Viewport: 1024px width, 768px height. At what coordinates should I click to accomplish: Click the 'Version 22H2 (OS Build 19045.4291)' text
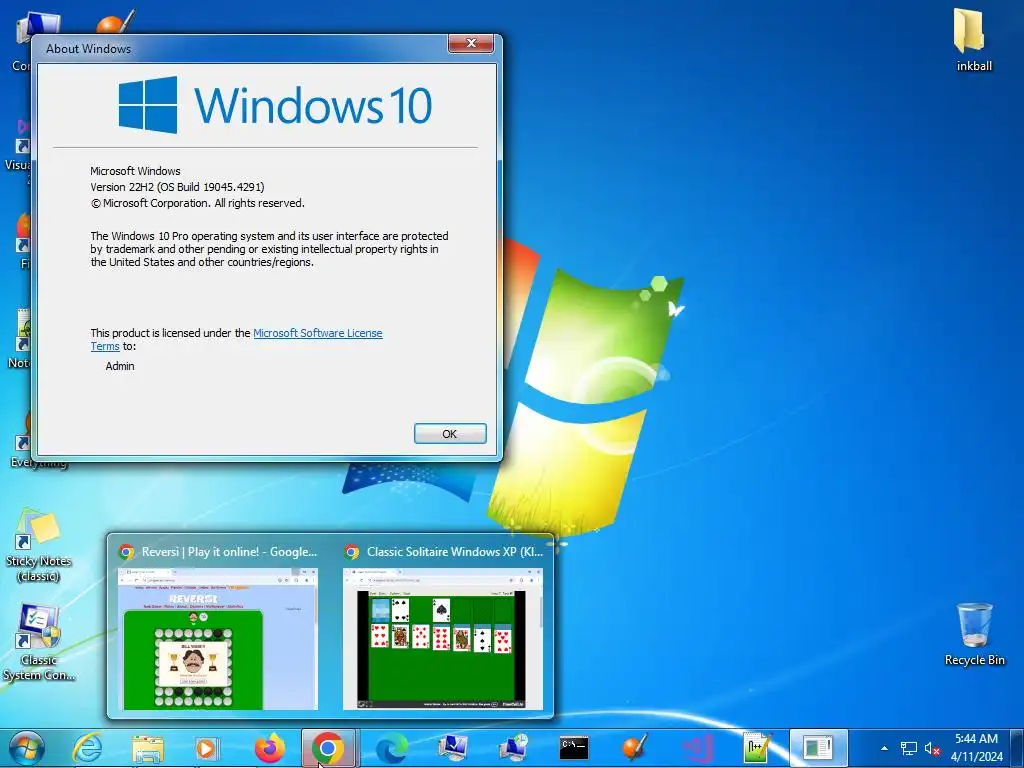[177, 187]
